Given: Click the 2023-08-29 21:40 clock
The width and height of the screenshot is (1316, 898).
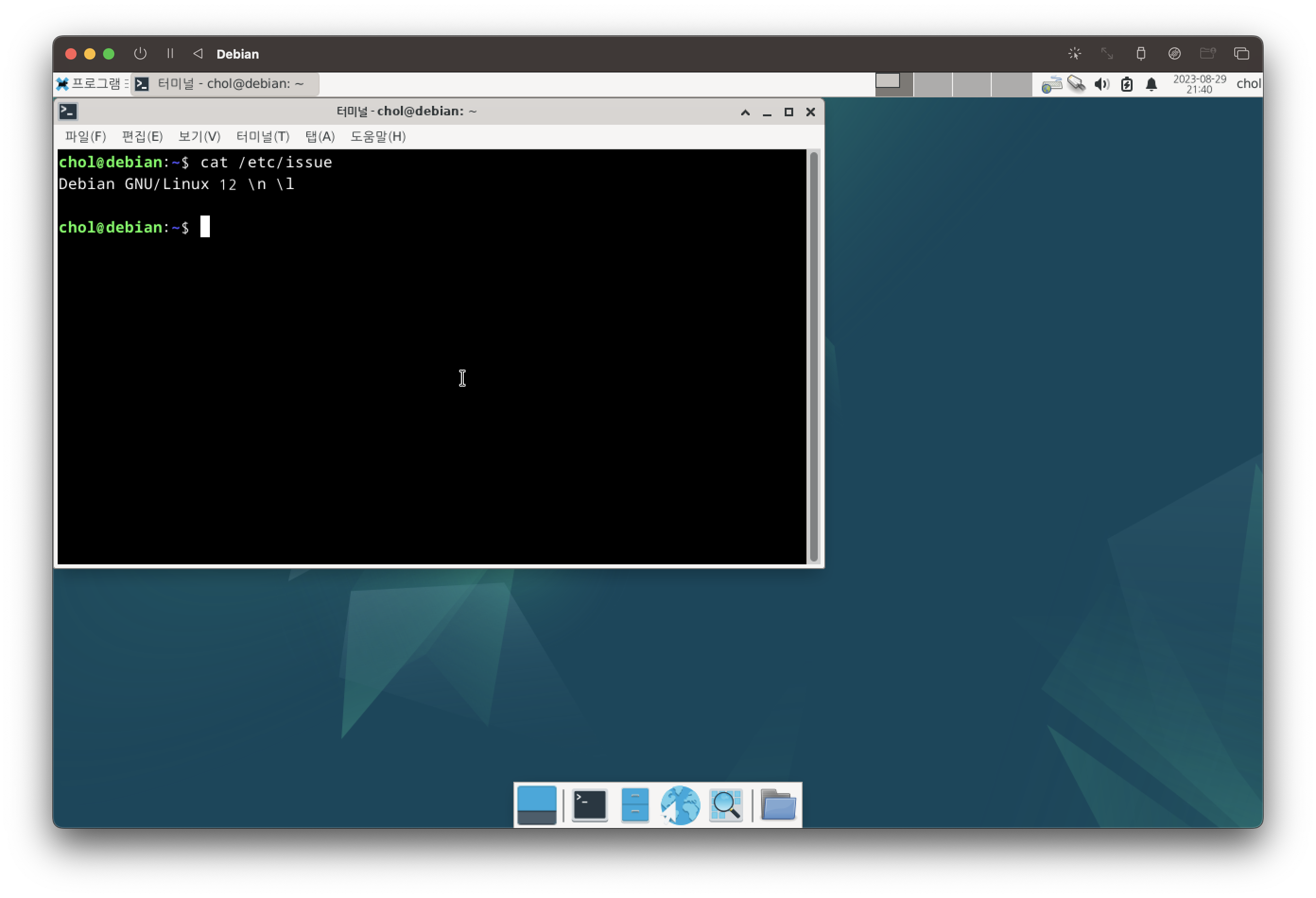Looking at the screenshot, I should pos(1199,84).
